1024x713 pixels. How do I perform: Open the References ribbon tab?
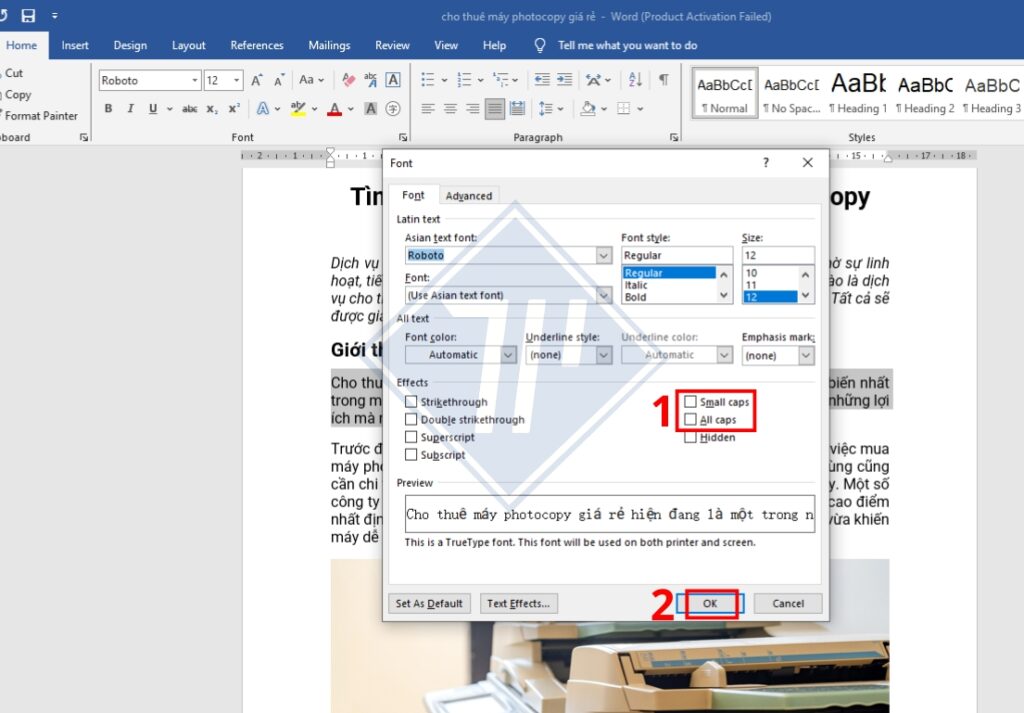tap(257, 45)
